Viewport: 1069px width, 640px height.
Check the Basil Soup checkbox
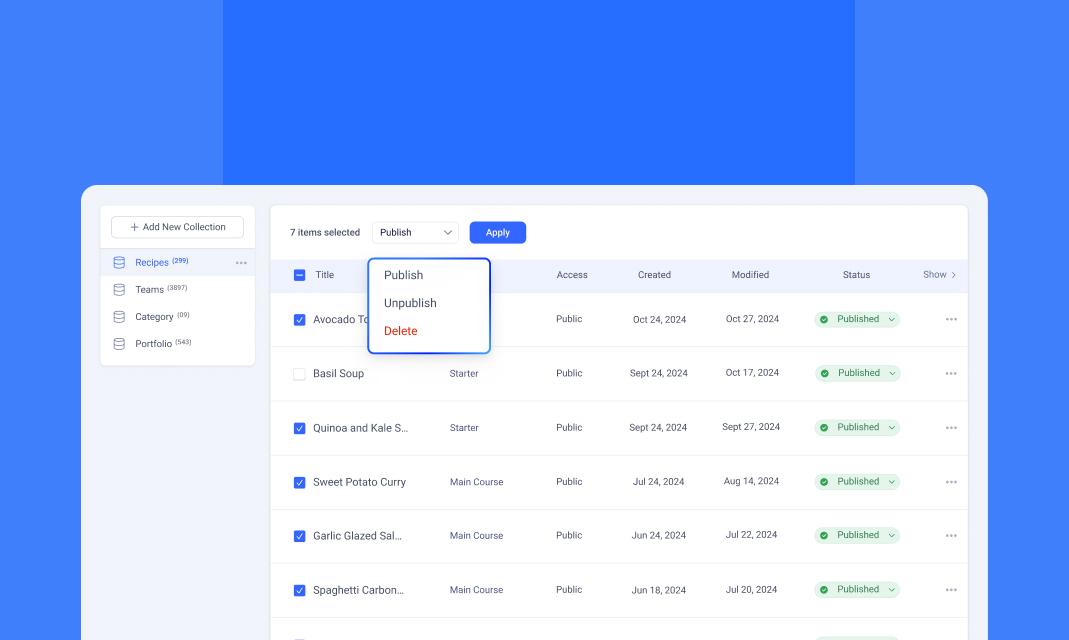tap(299, 374)
